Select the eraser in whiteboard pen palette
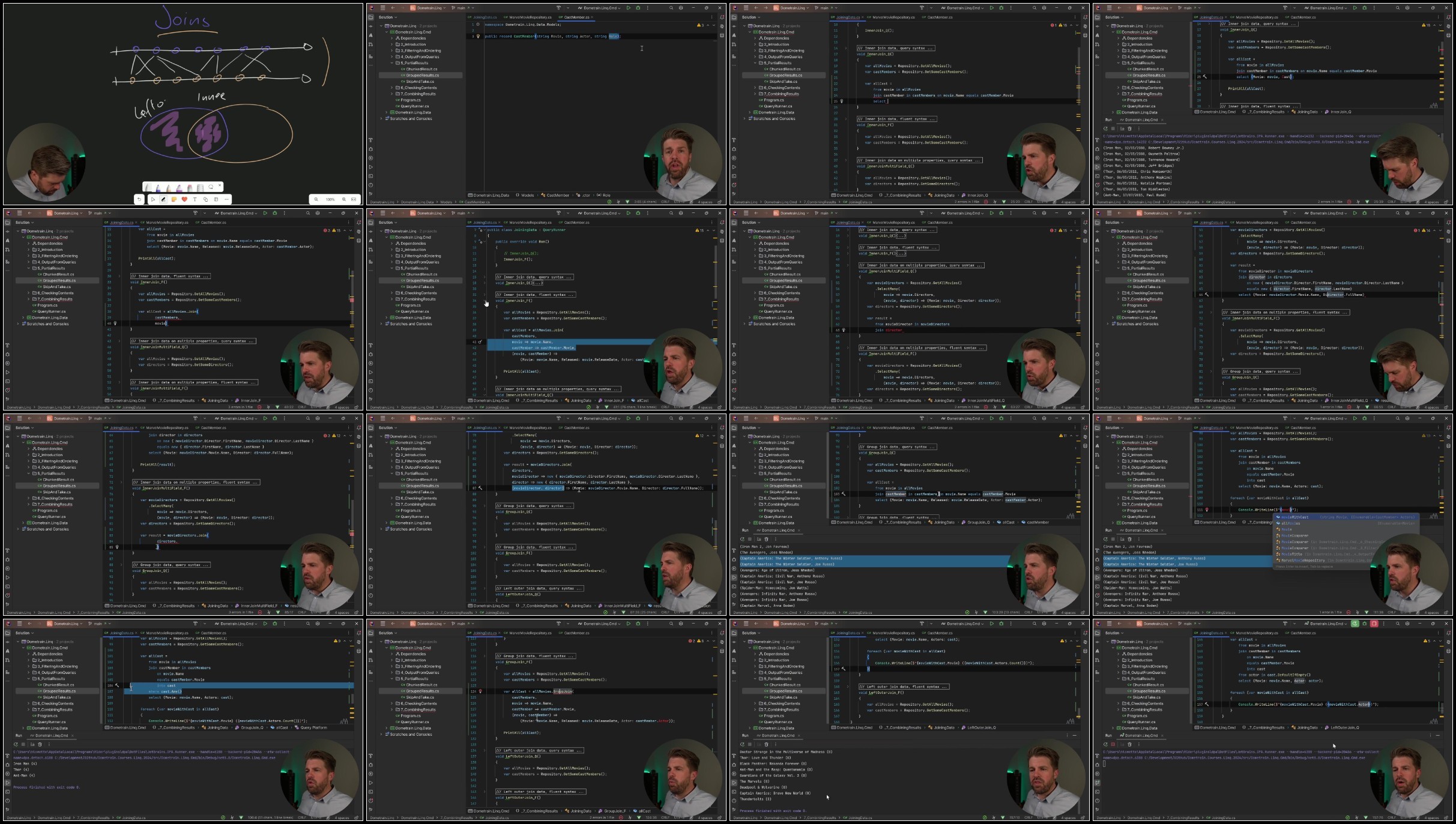 [x=190, y=188]
